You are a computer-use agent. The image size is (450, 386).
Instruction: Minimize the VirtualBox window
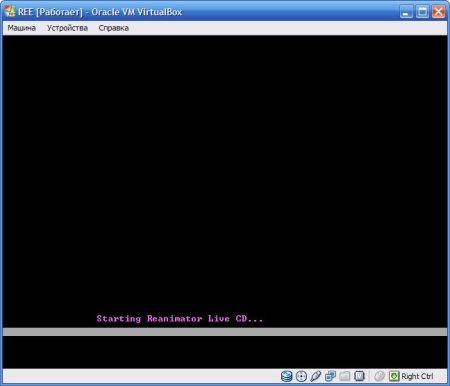(406, 12)
